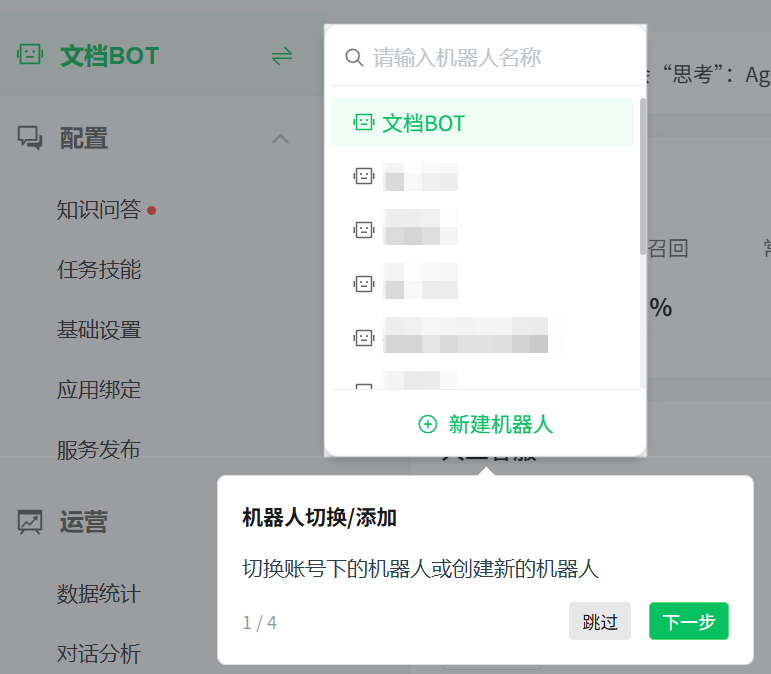Image resolution: width=771 pixels, height=674 pixels.
Task: Go to 基础设置 page
Action: (x=99, y=330)
